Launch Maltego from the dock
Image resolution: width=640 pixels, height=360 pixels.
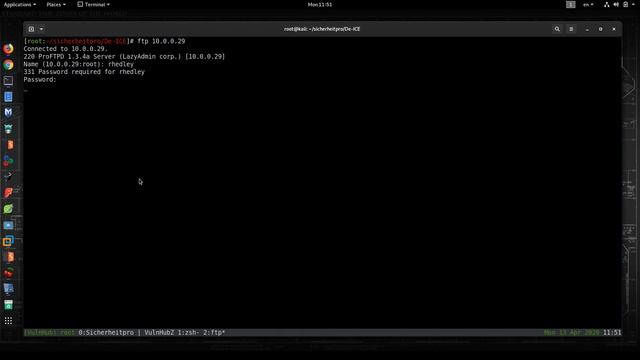pos(8,112)
